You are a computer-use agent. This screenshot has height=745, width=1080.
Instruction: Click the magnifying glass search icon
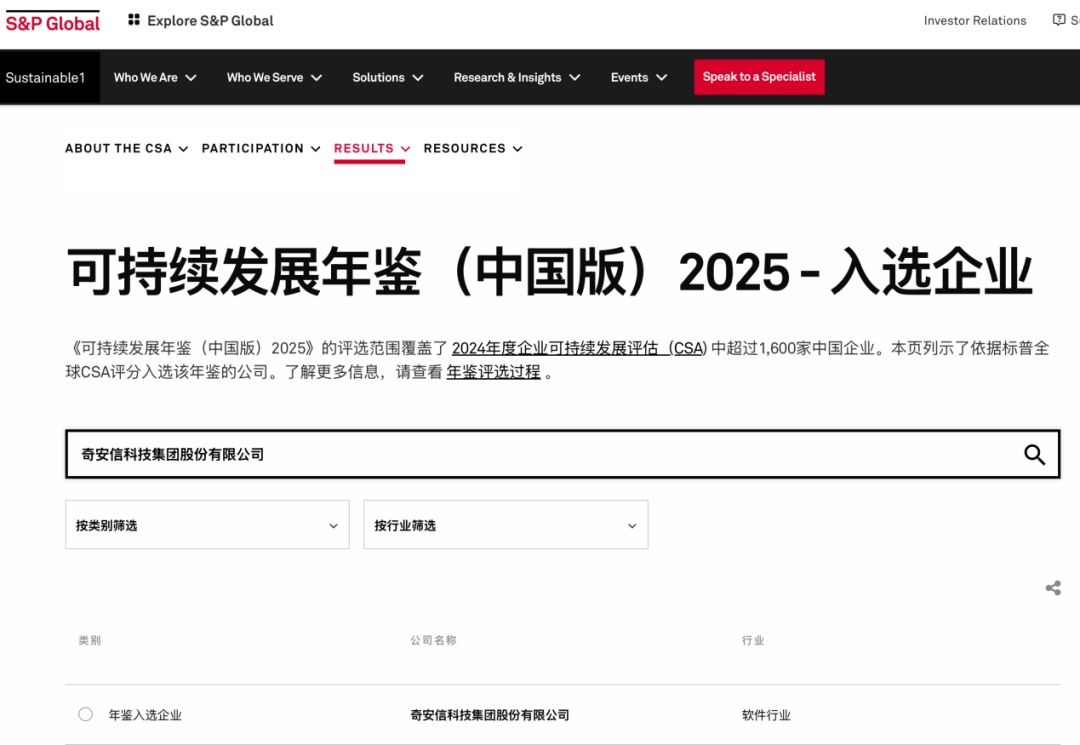(x=1034, y=454)
